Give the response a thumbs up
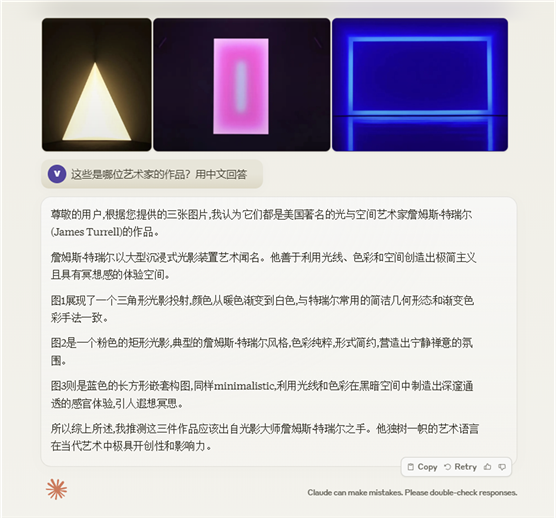The width and height of the screenshot is (556, 518). 488,467
